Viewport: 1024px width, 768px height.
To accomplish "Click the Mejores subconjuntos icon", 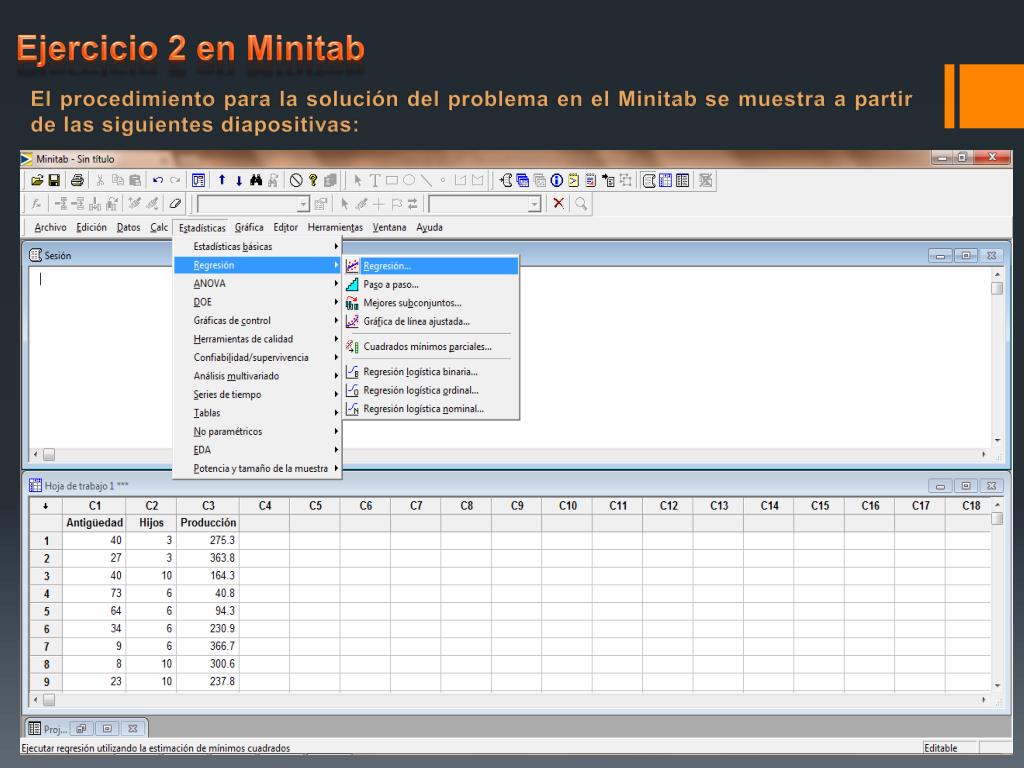I will tap(352, 303).
